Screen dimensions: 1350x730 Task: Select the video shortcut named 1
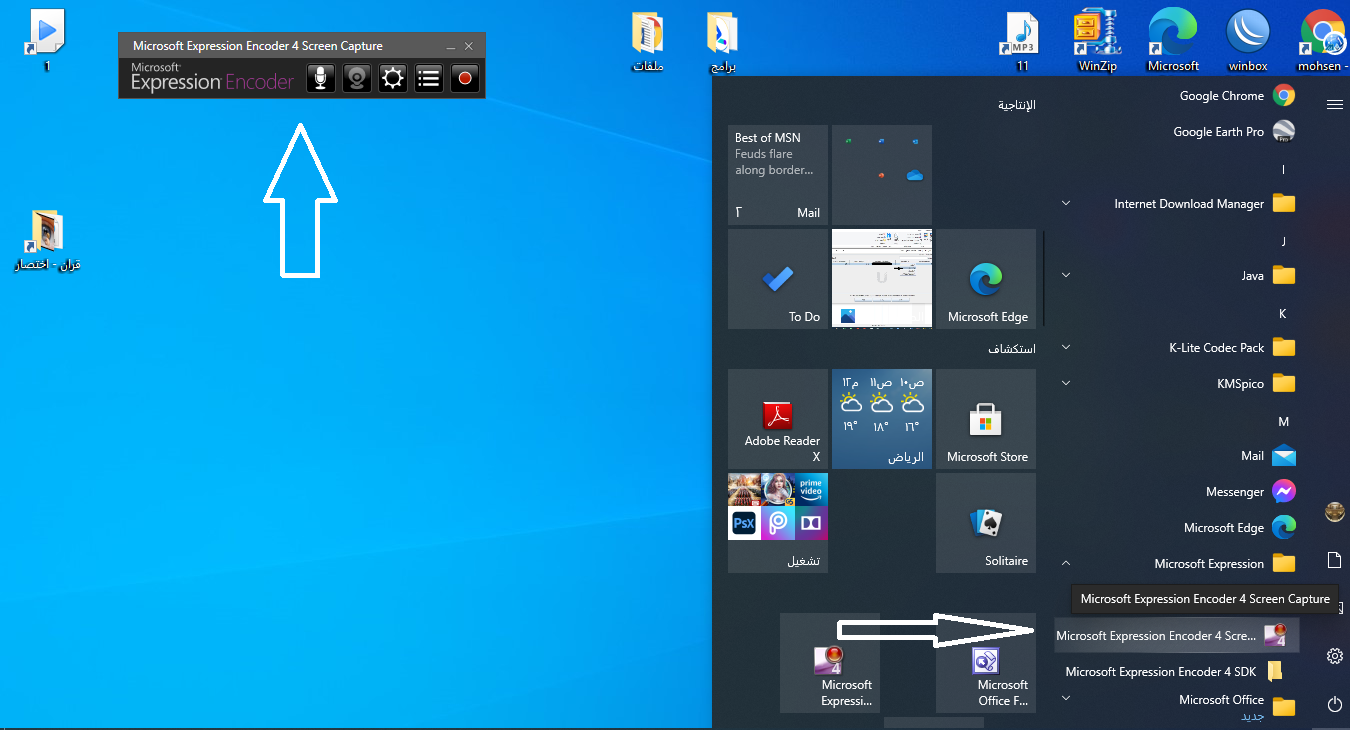click(x=46, y=41)
